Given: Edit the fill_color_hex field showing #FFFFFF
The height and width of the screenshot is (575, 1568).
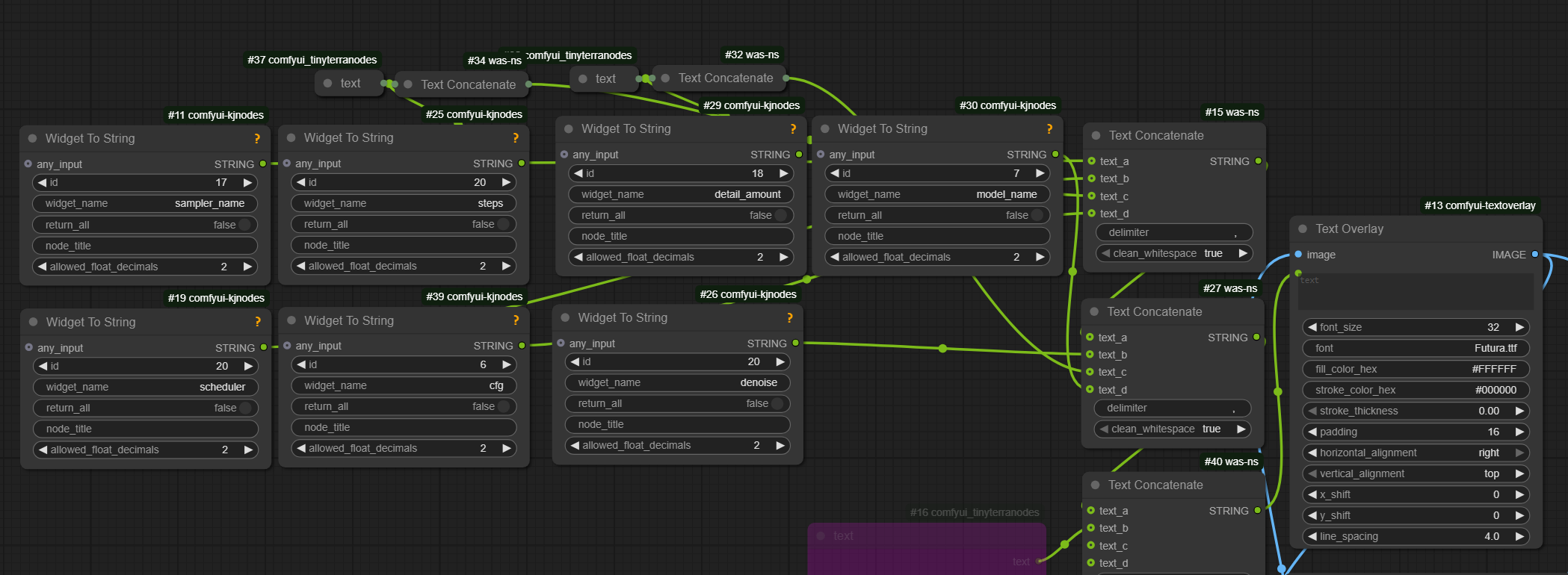Looking at the screenshot, I should pyautogui.click(x=1416, y=369).
